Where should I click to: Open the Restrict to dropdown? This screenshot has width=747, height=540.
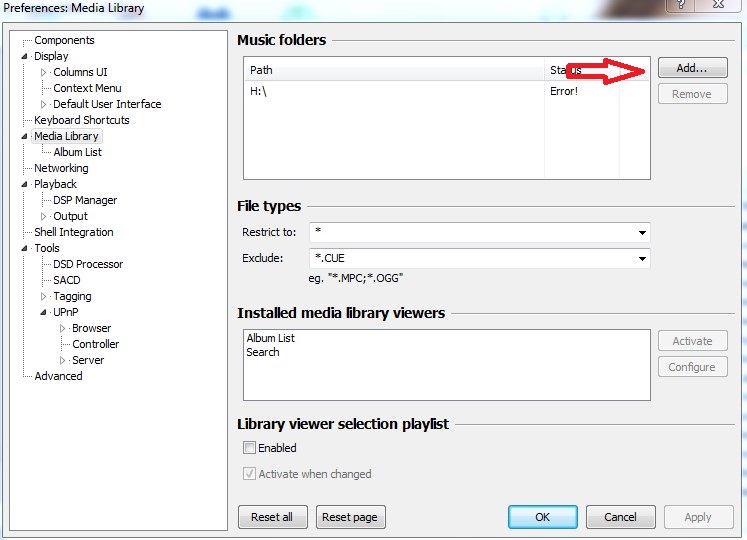[642, 233]
